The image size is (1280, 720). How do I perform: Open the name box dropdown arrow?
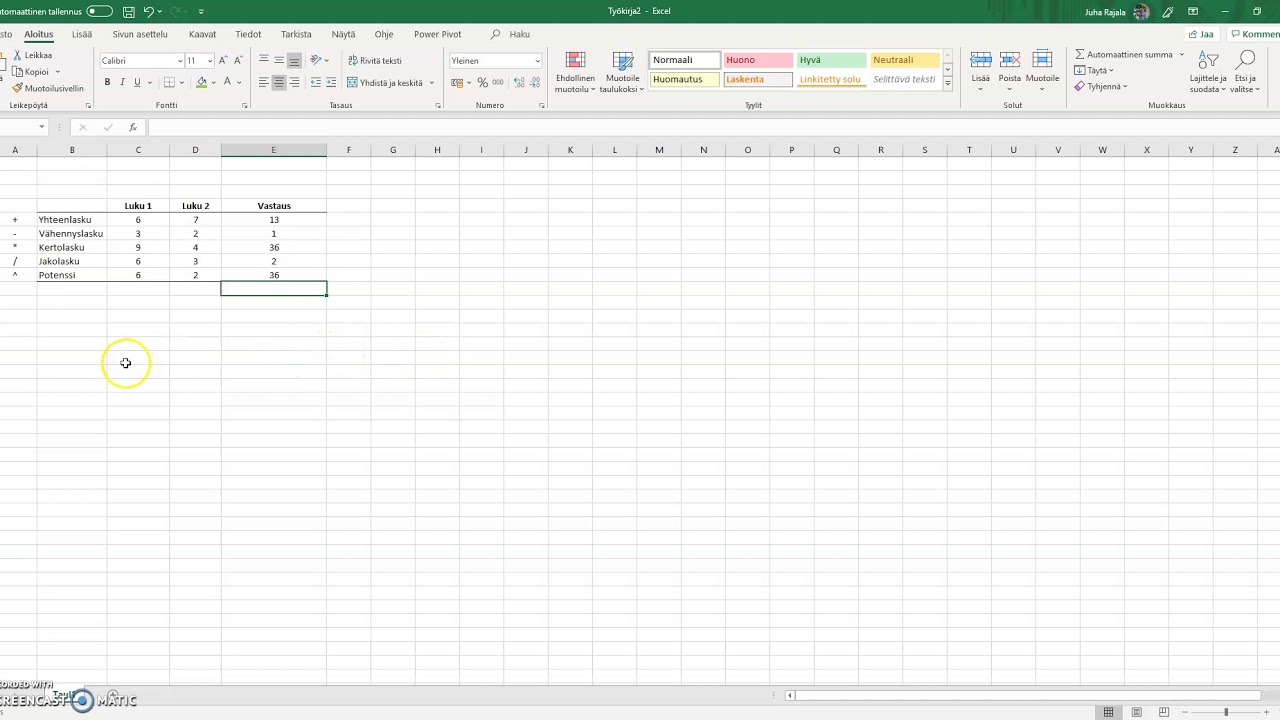pyautogui.click(x=42, y=127)
